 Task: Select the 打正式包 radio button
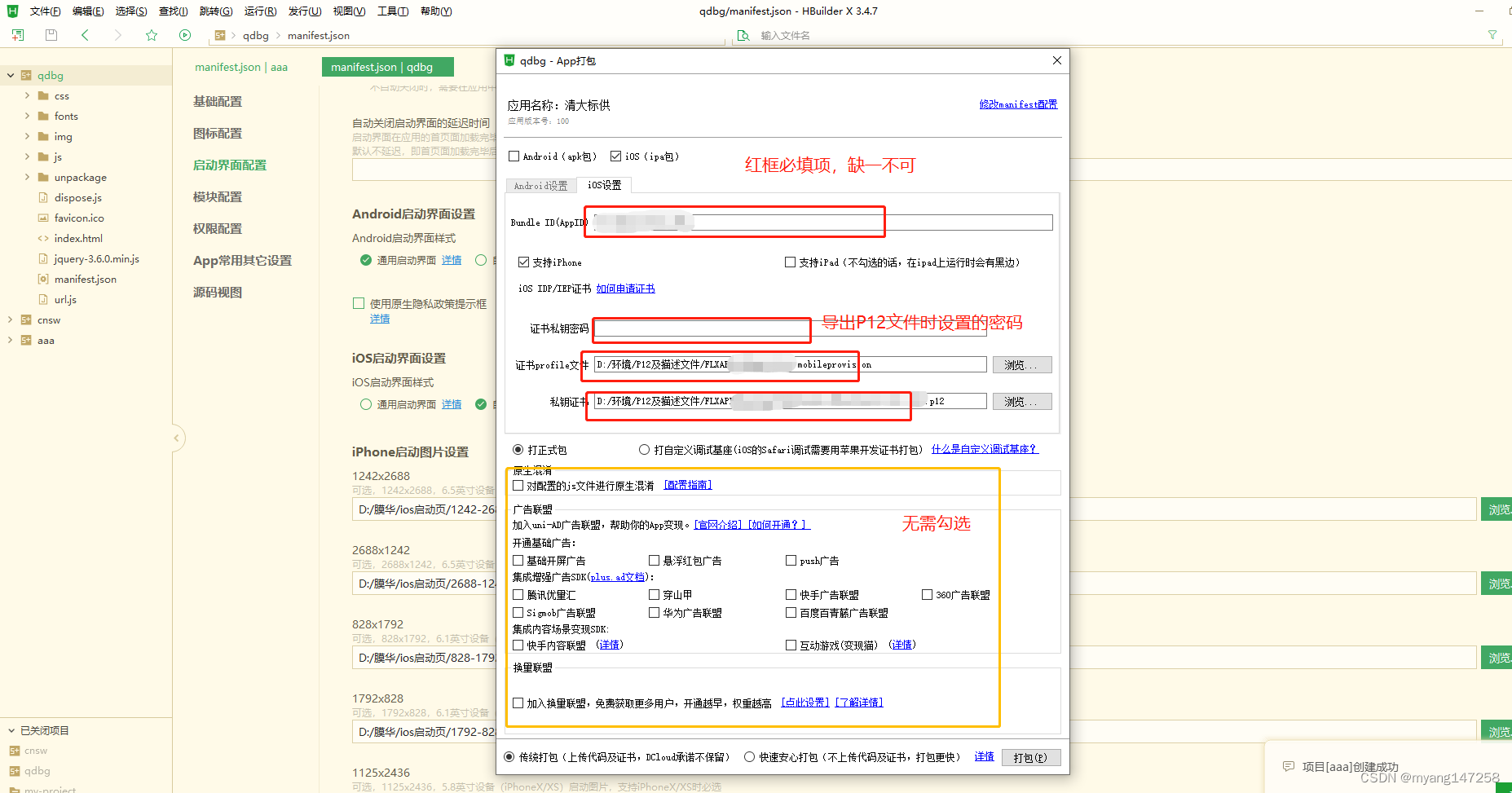pos(518,450)
